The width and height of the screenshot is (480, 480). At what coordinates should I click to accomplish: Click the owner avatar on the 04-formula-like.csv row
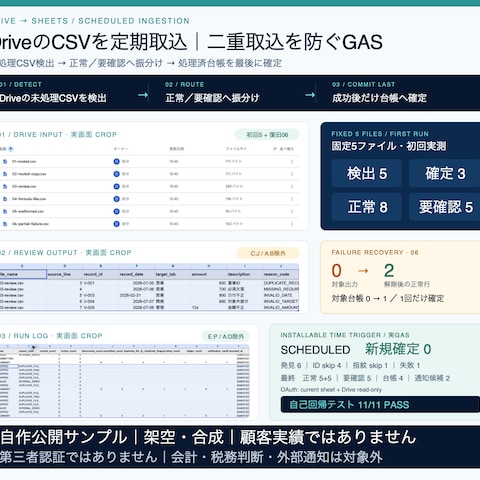116,199
